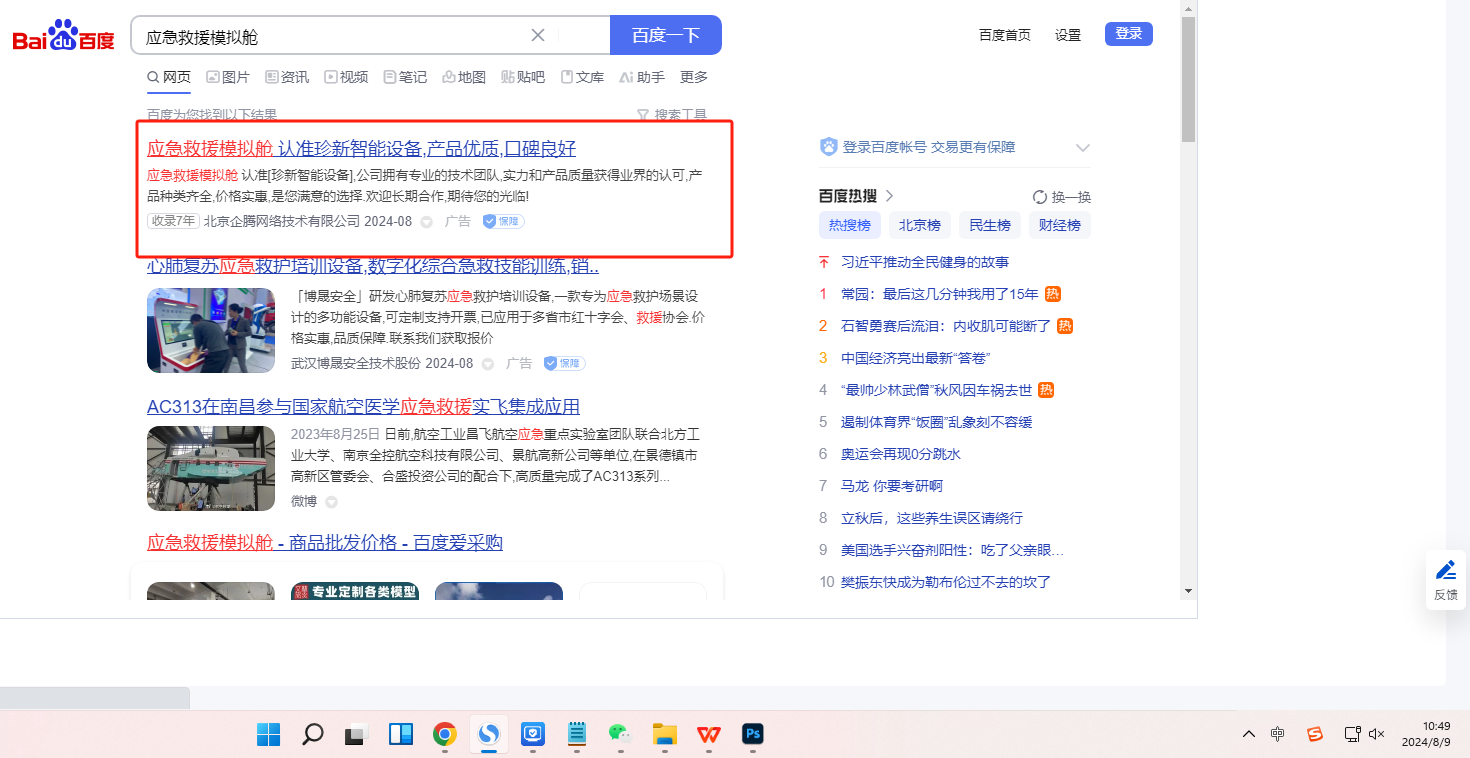Open the Windows Start menu
This screenshot has width=1470, height=758.
[268, 735]
